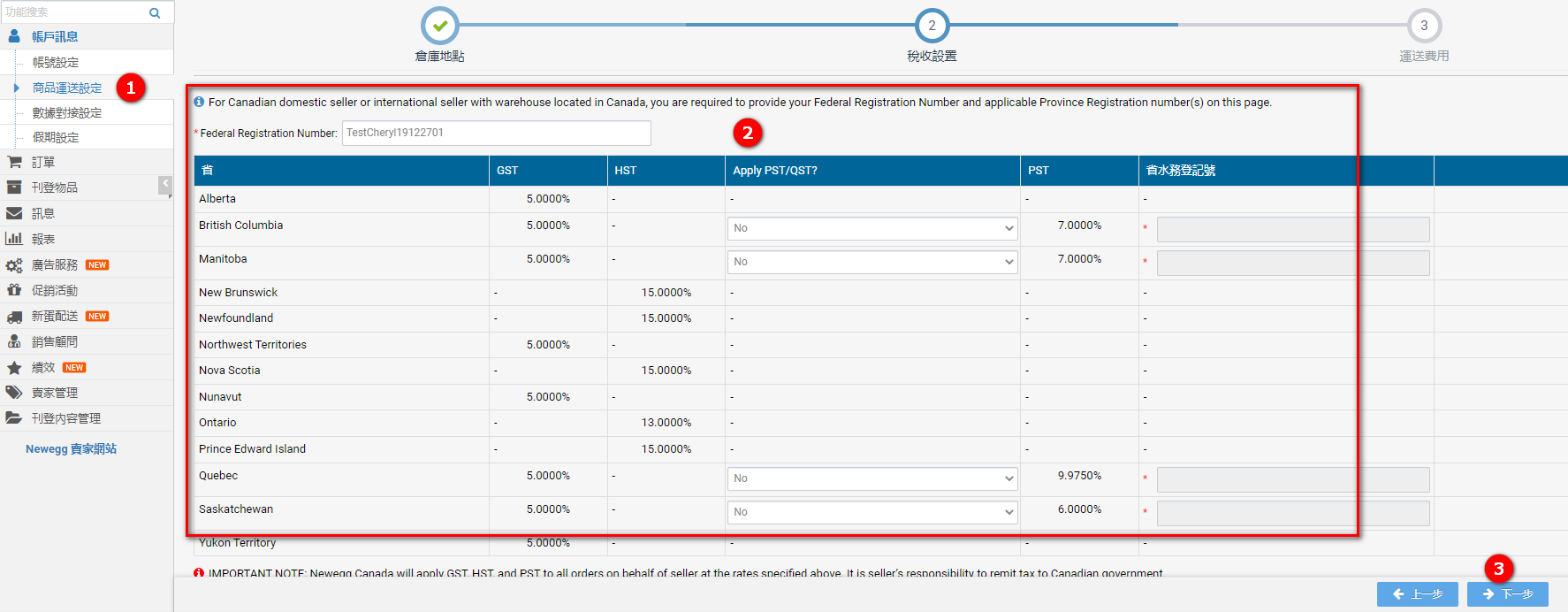Click the shopping cart icon for 訂單
This screenshot has height=612, width=1568.
click(14, 162)
